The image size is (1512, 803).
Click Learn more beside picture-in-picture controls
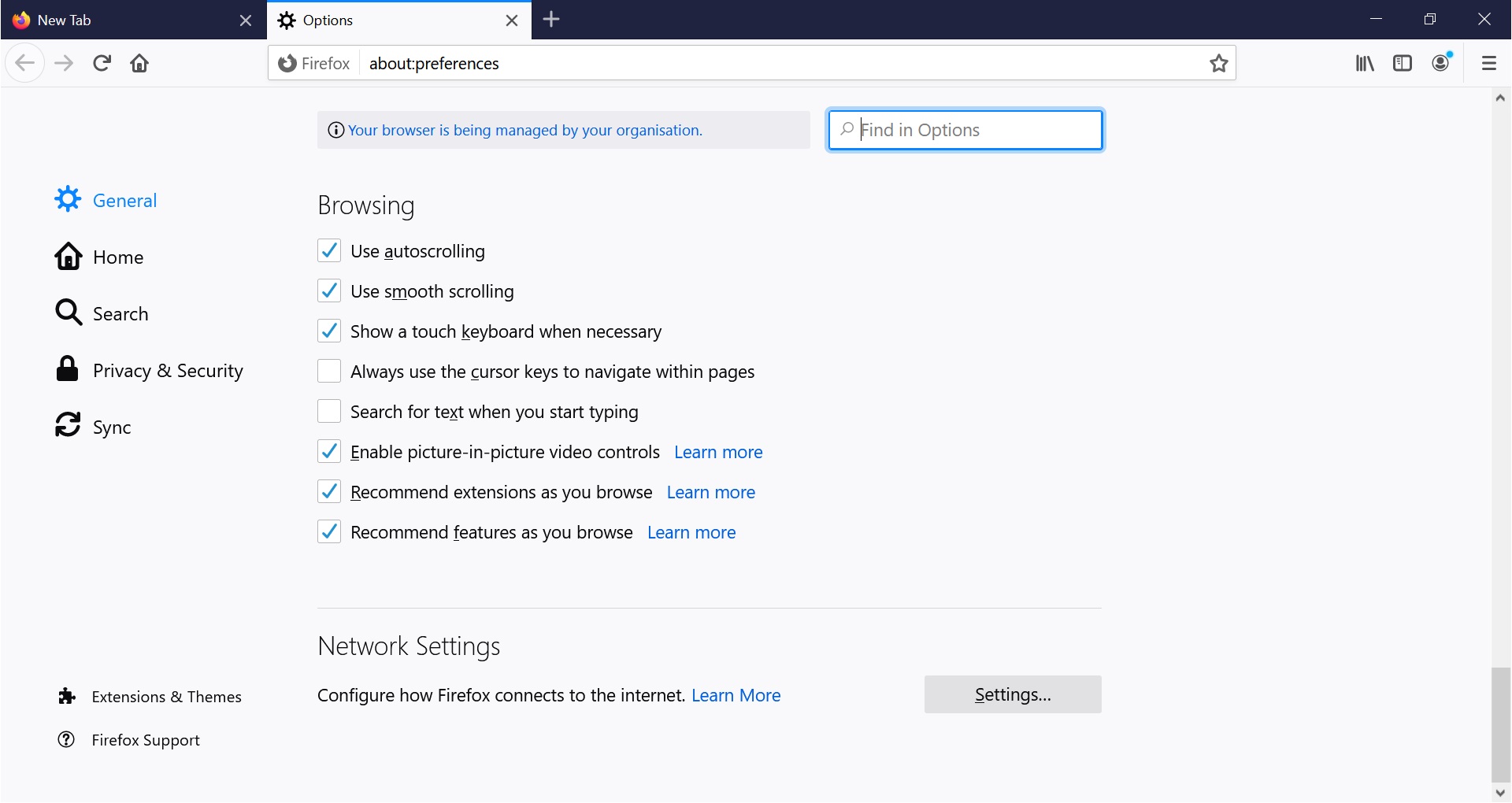coord(718,452)
